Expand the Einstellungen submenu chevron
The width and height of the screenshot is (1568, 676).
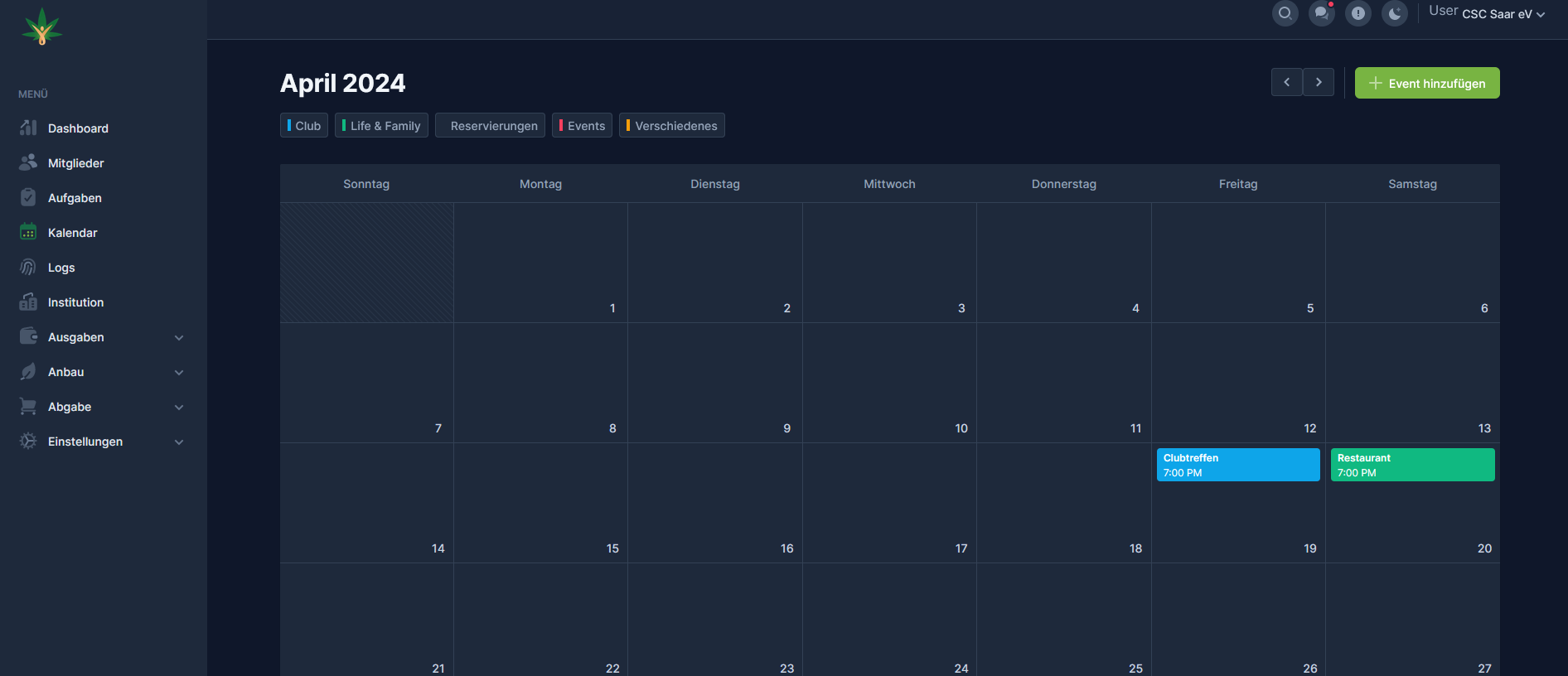point(179,442)
